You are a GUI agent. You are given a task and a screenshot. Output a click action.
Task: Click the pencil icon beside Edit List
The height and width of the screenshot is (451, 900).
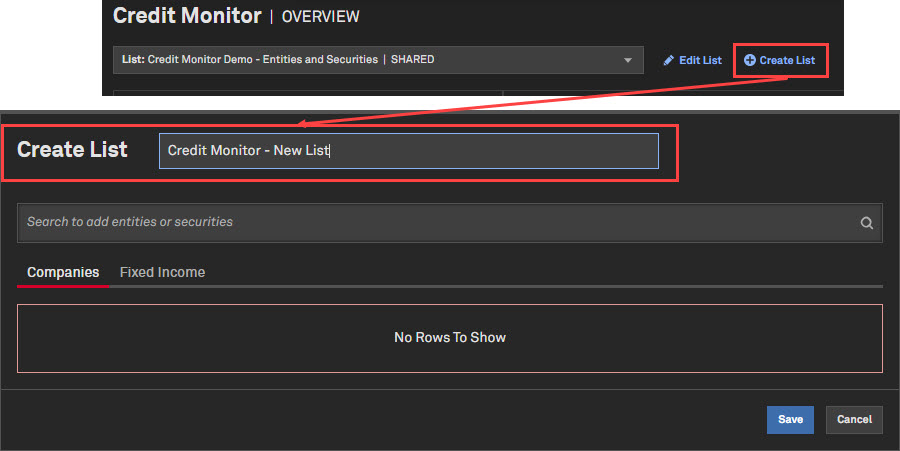[668, 60]
